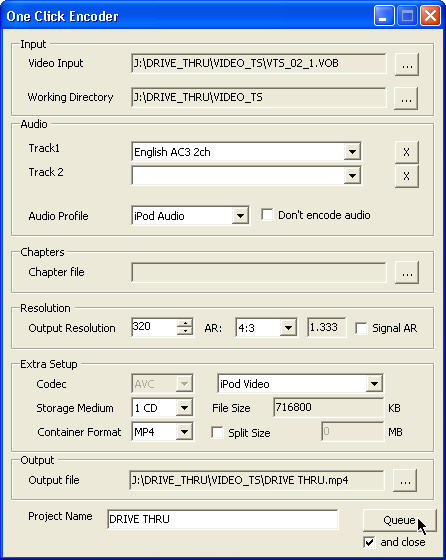Viewport: 446px width, 560px height.
Task: Browse for the Output file location
Action: 405,481
